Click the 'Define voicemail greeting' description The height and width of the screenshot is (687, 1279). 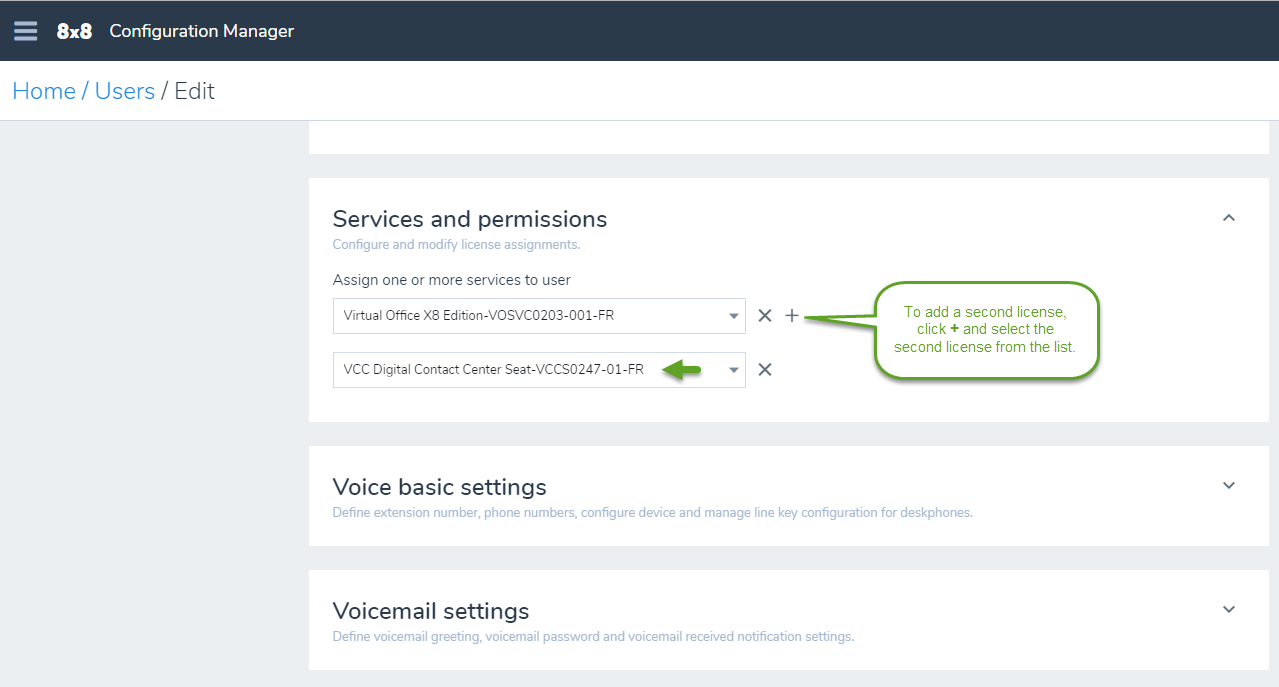pos(593,637)
